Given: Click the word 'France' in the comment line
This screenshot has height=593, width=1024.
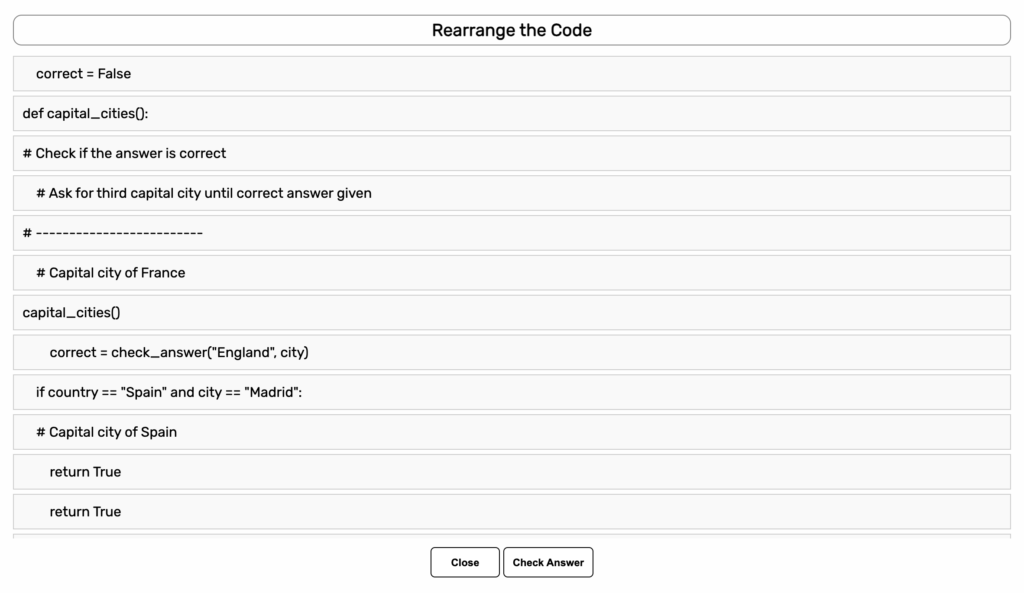Looking at the screenshot, I should (x=163, y=273).
